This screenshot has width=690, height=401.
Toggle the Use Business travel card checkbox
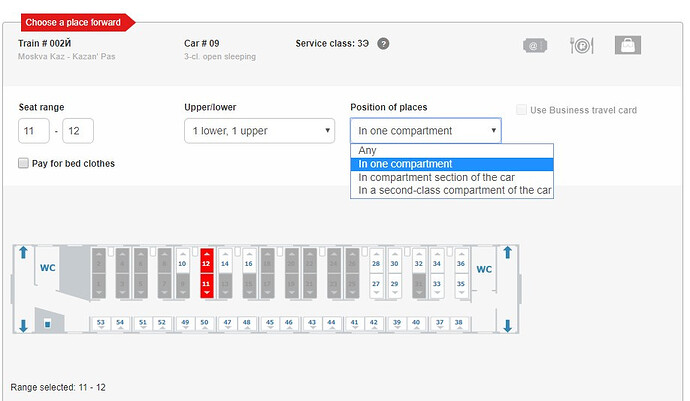(x=521, y=110)
